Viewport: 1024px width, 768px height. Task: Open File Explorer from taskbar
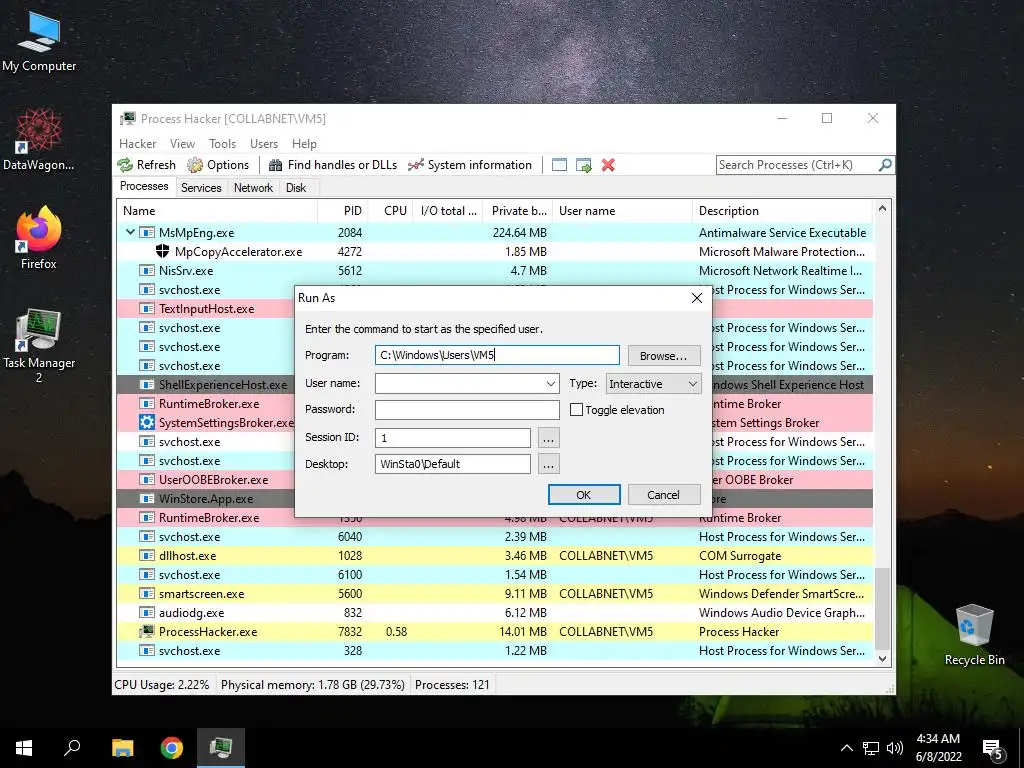pos(122,748)
